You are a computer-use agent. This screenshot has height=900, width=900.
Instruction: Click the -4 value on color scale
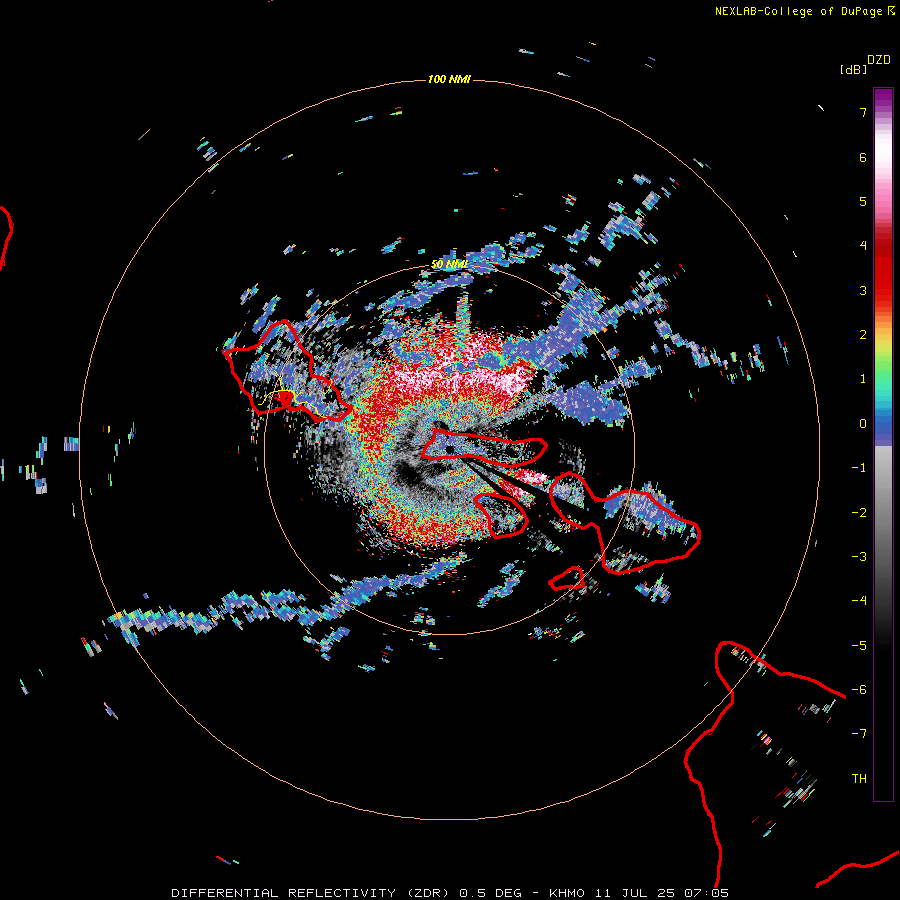pyautogui.click(x=859, y=601)
